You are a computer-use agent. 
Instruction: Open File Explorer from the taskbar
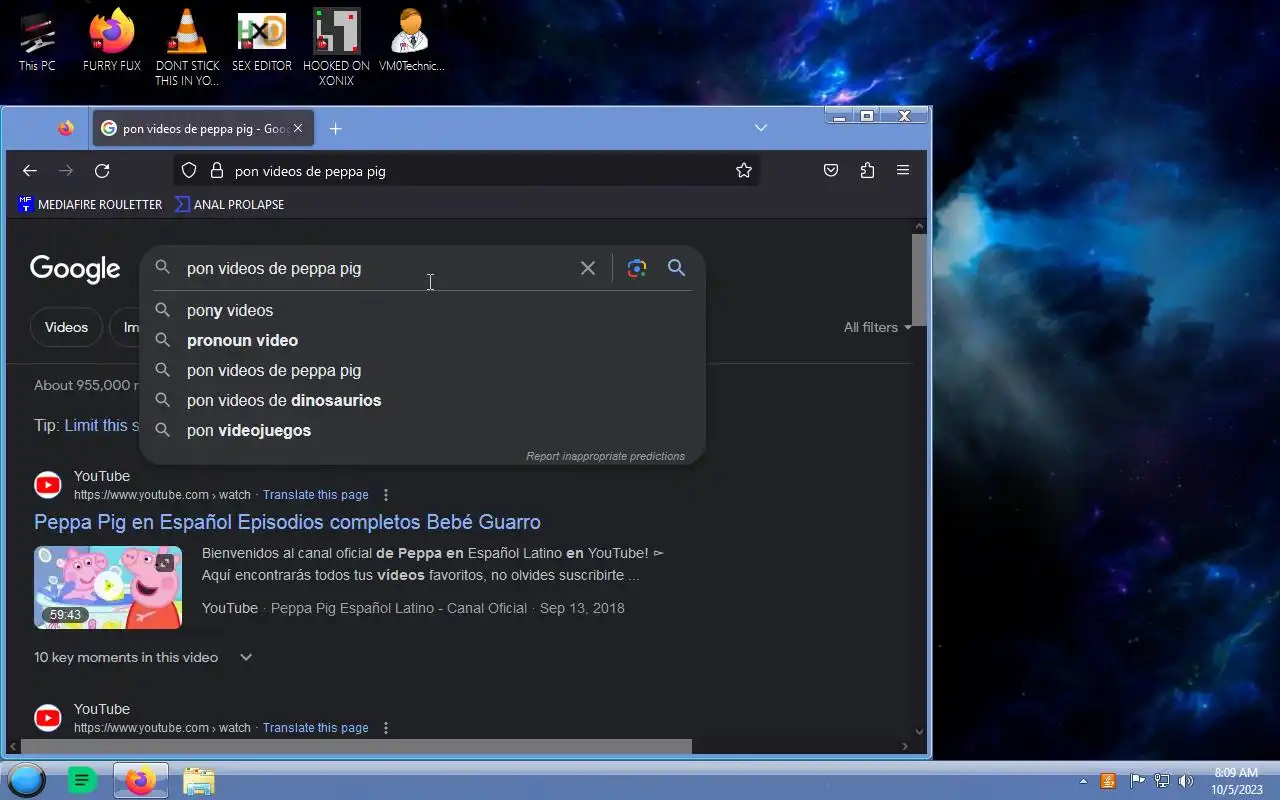tap(199, 781)
